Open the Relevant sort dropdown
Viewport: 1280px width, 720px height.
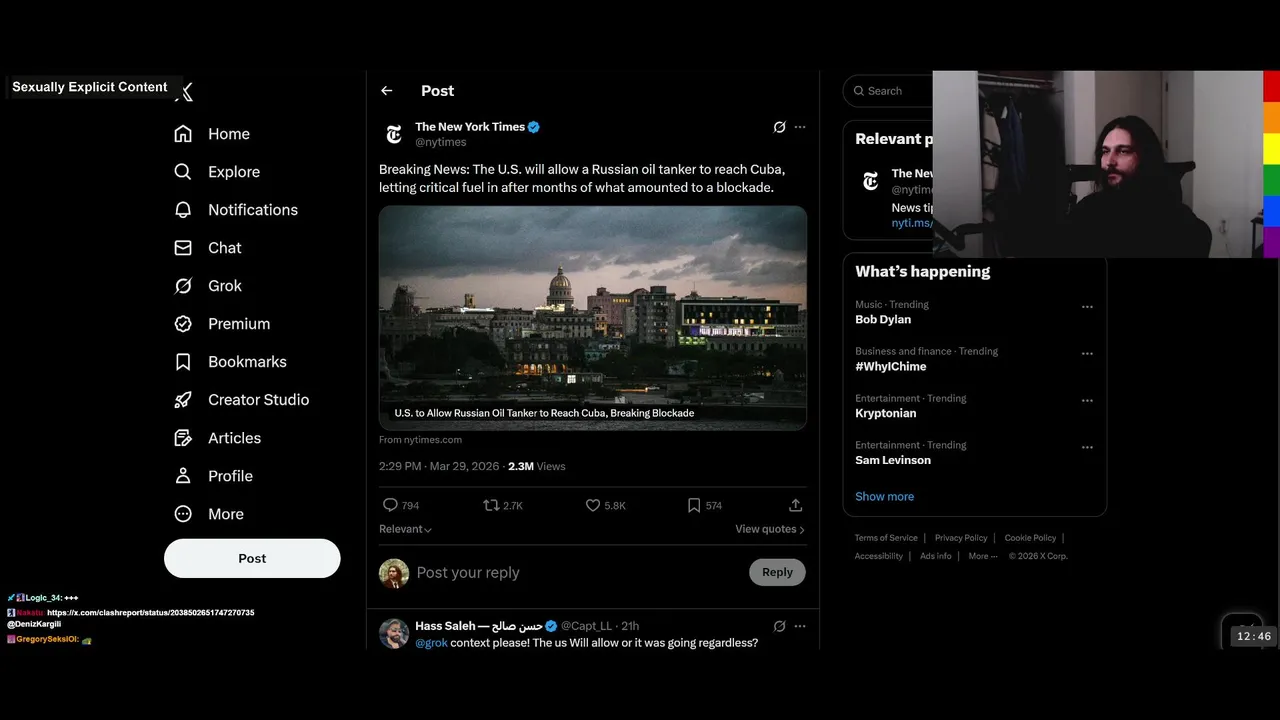[x=405, y=529]
